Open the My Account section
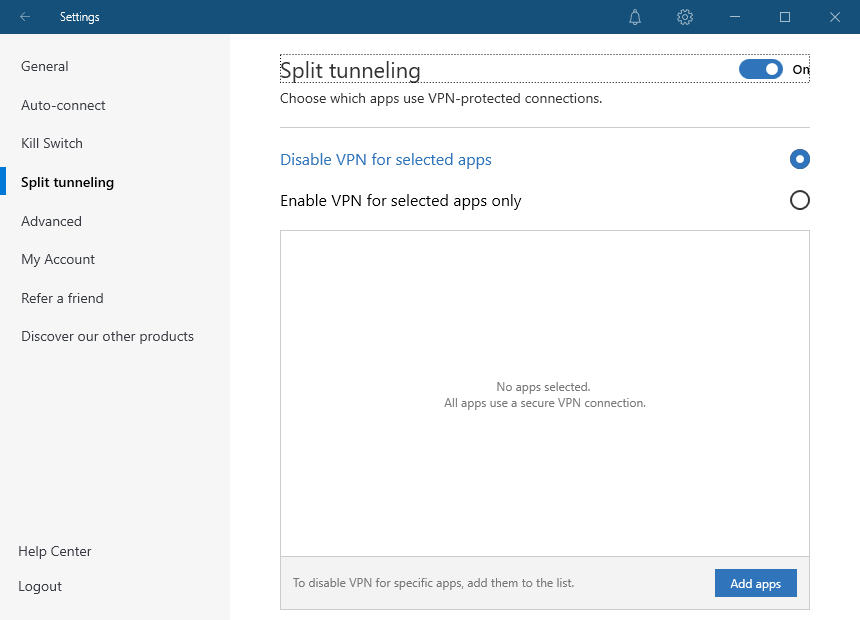Viewport: 860px width, 620px height. 57,259
